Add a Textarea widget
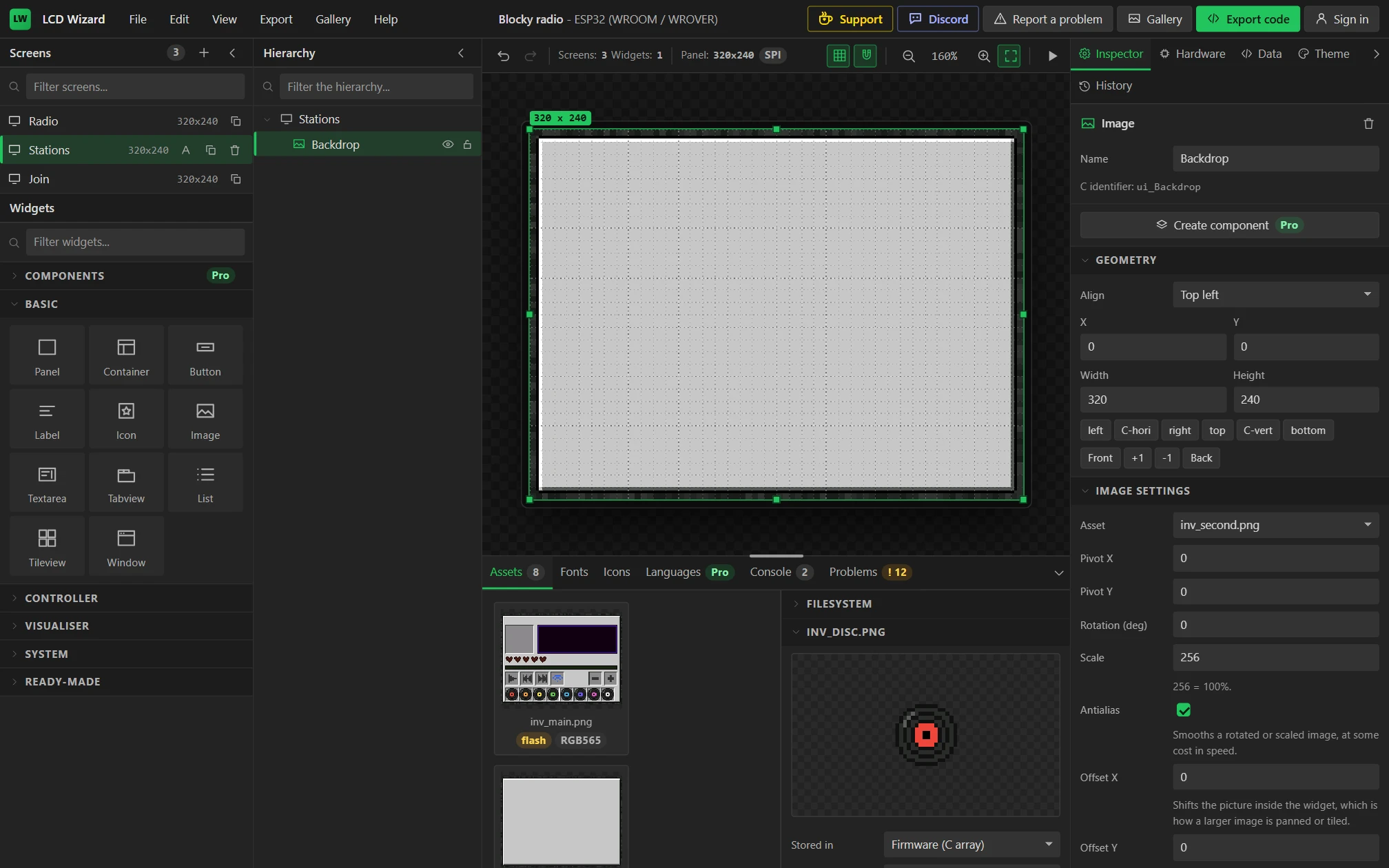Screen dimensions: 1389x868 [x=47, y=482]
